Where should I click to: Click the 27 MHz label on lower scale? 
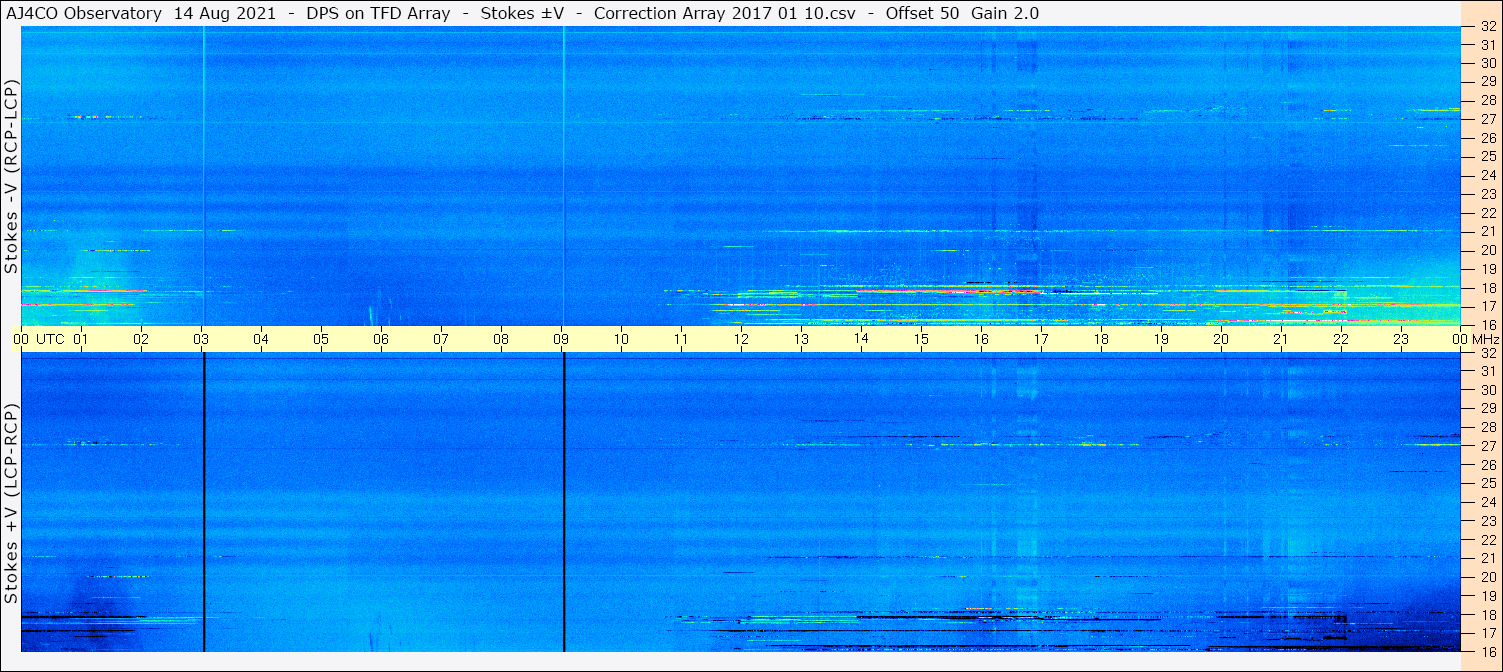pos(1487,446)
